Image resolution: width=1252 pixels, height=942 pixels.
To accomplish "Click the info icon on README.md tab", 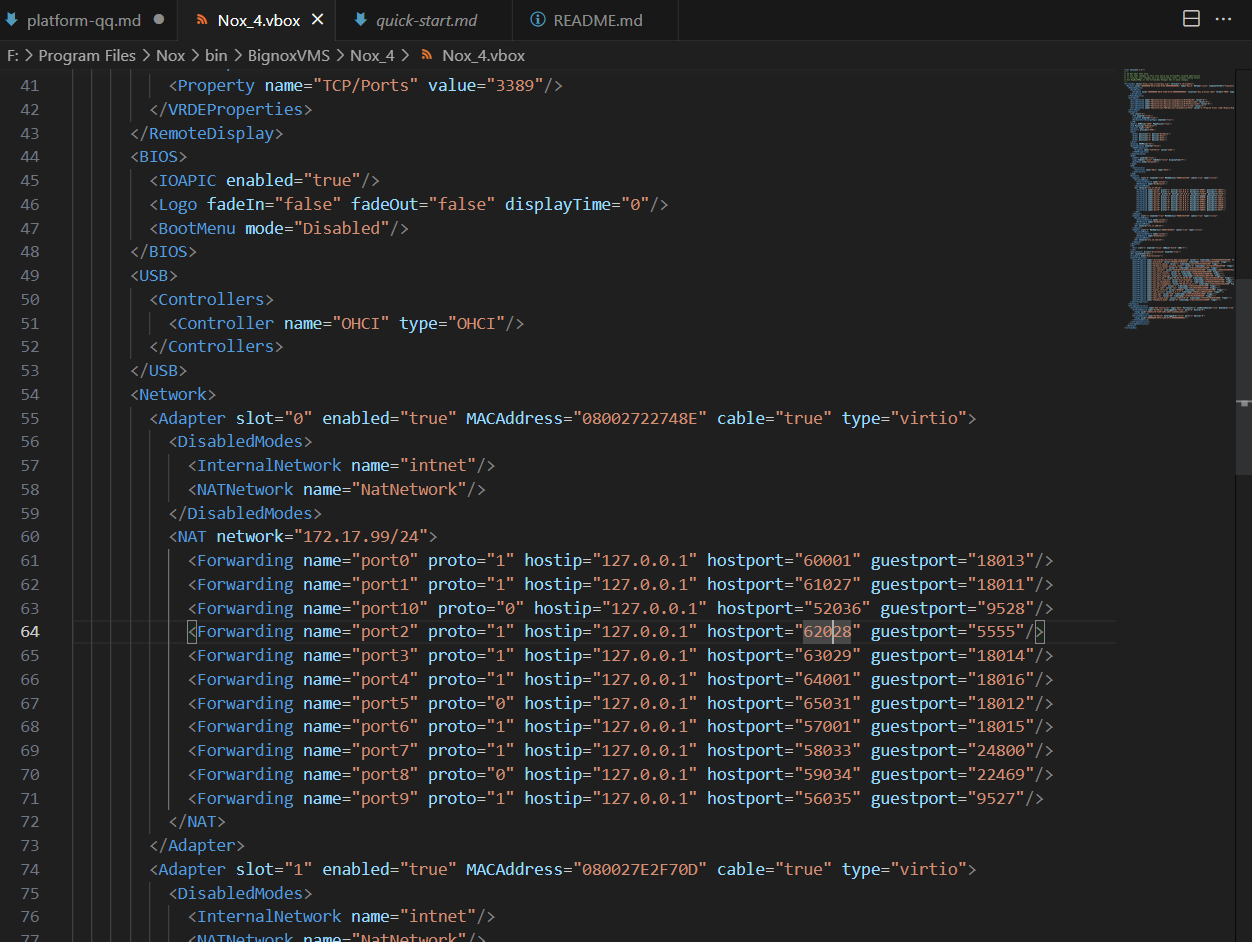I will [x=538, y=20].
